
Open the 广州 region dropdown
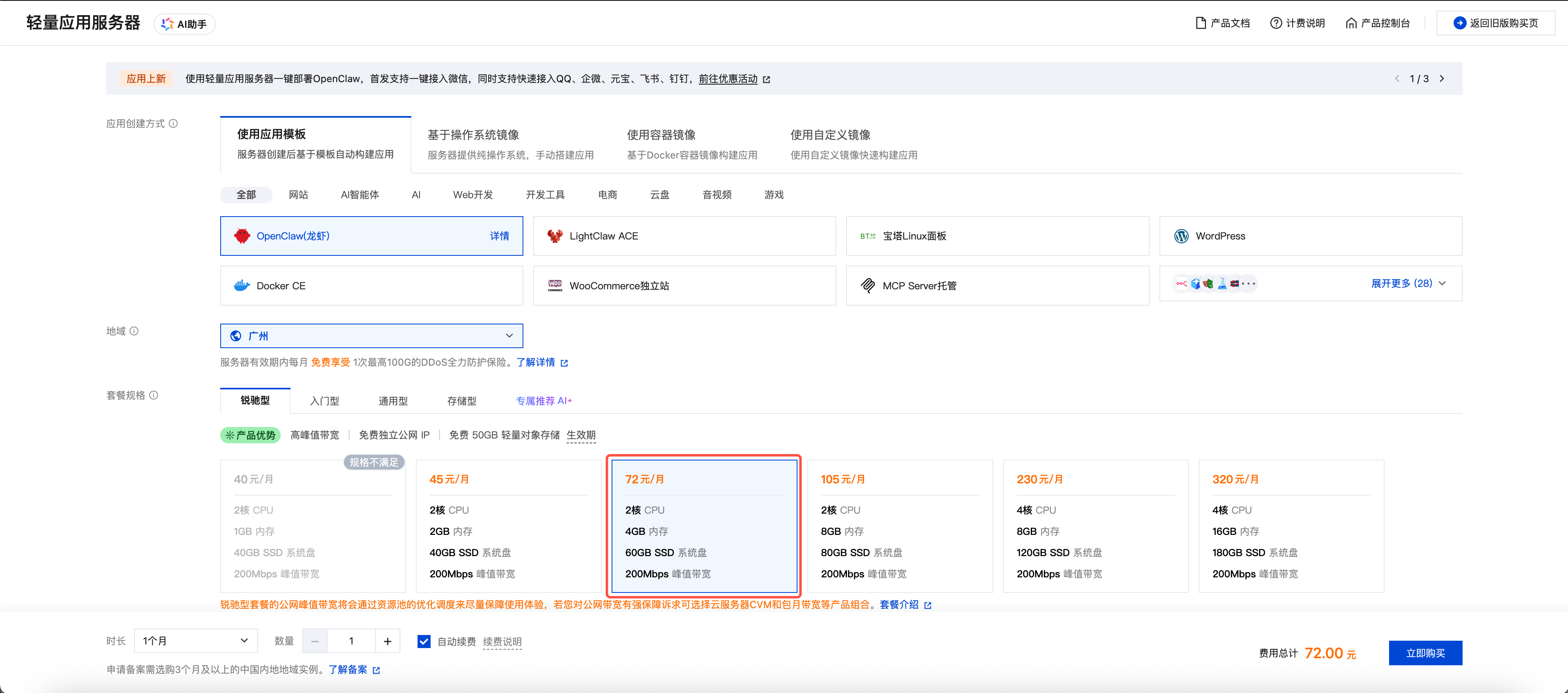click(371, 336)
